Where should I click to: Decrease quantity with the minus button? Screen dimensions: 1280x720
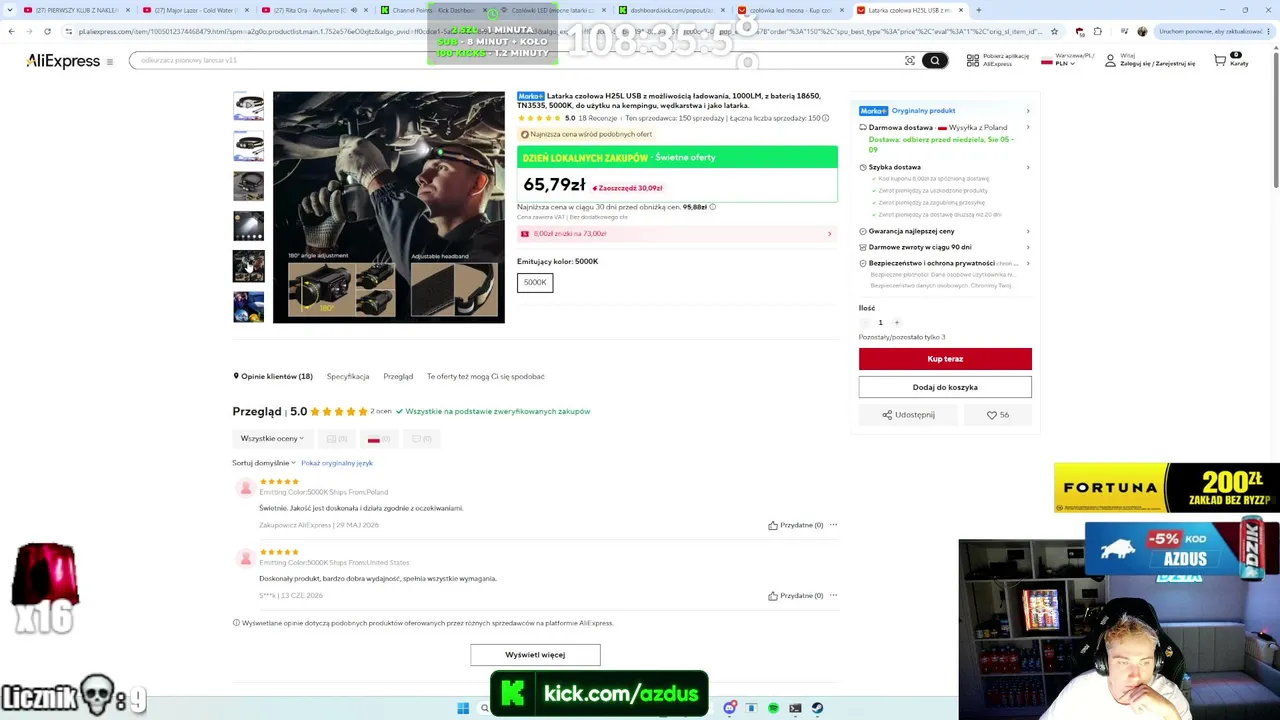coord(864,322)
